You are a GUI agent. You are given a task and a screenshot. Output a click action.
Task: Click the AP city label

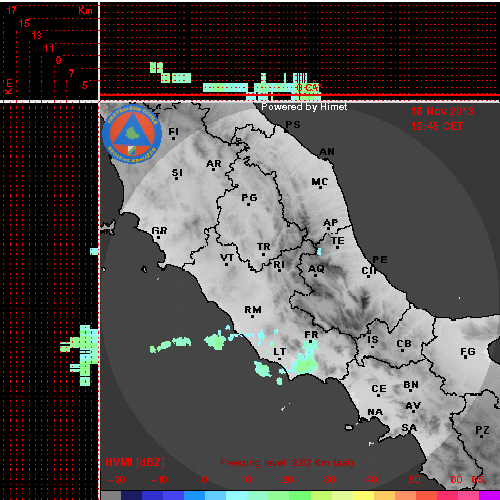coord(331,223)
